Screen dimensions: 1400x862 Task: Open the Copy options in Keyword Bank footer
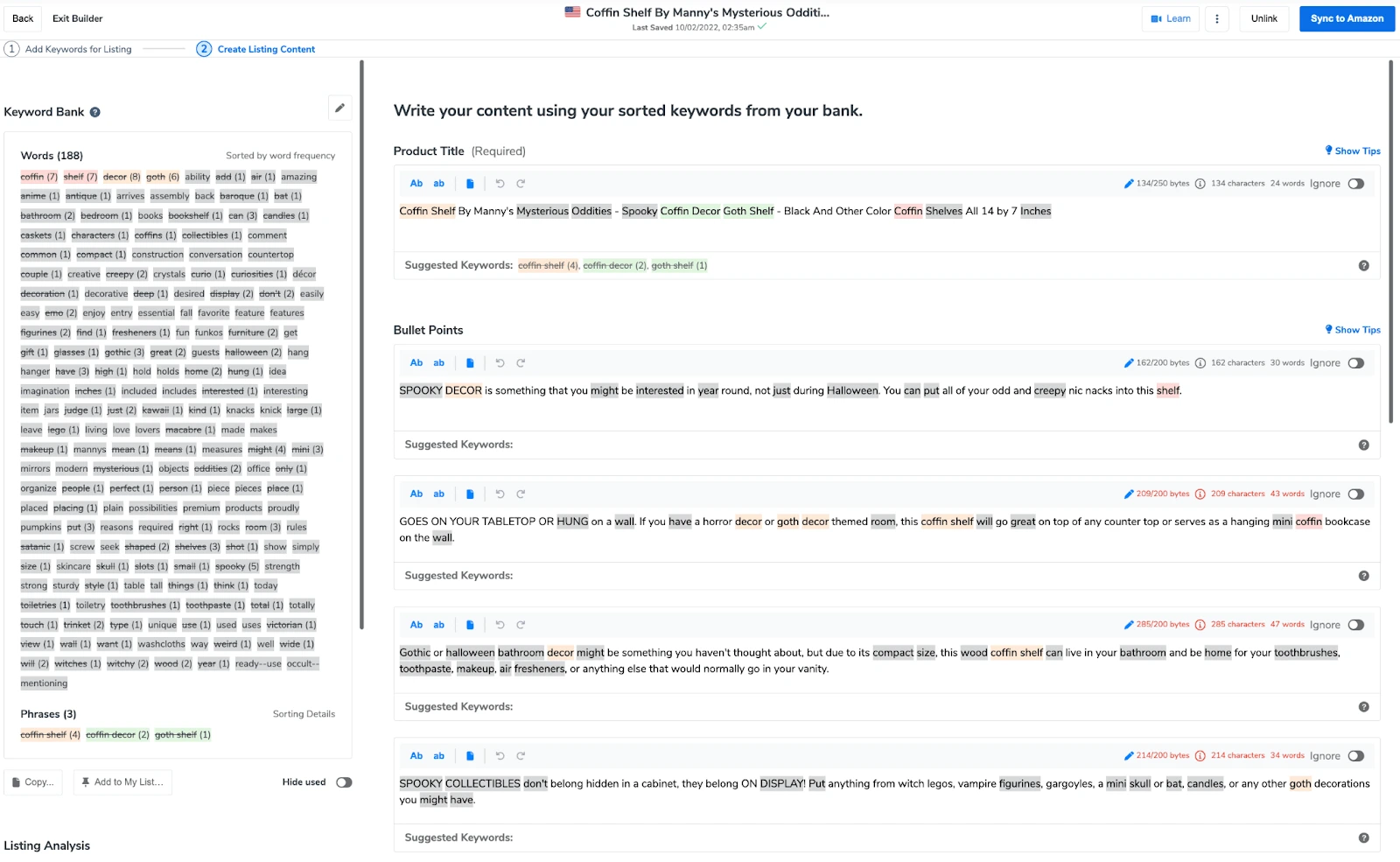(x=32, y=781)
